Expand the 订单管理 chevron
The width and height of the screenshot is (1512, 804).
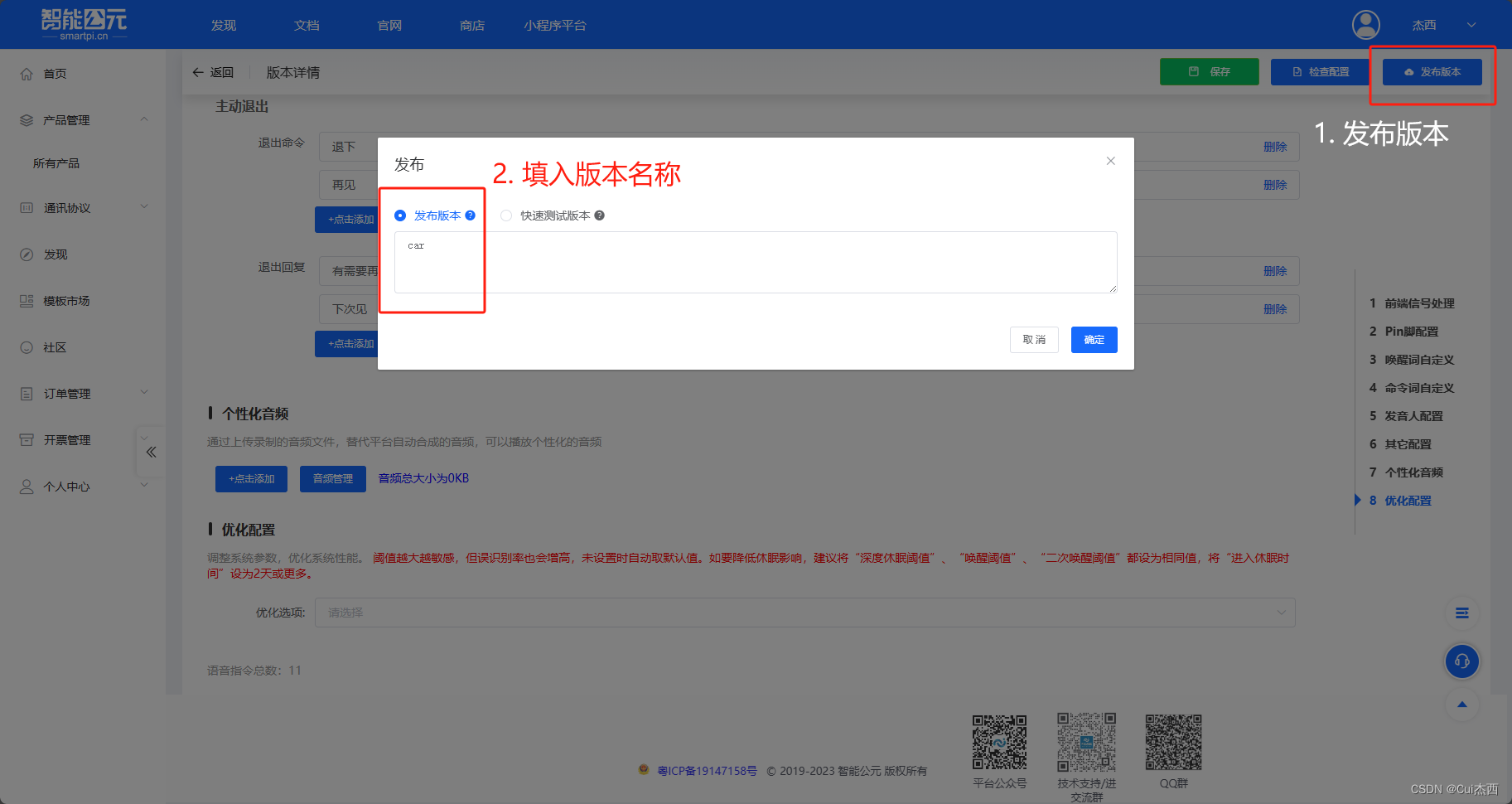click(x=144, y=392)
